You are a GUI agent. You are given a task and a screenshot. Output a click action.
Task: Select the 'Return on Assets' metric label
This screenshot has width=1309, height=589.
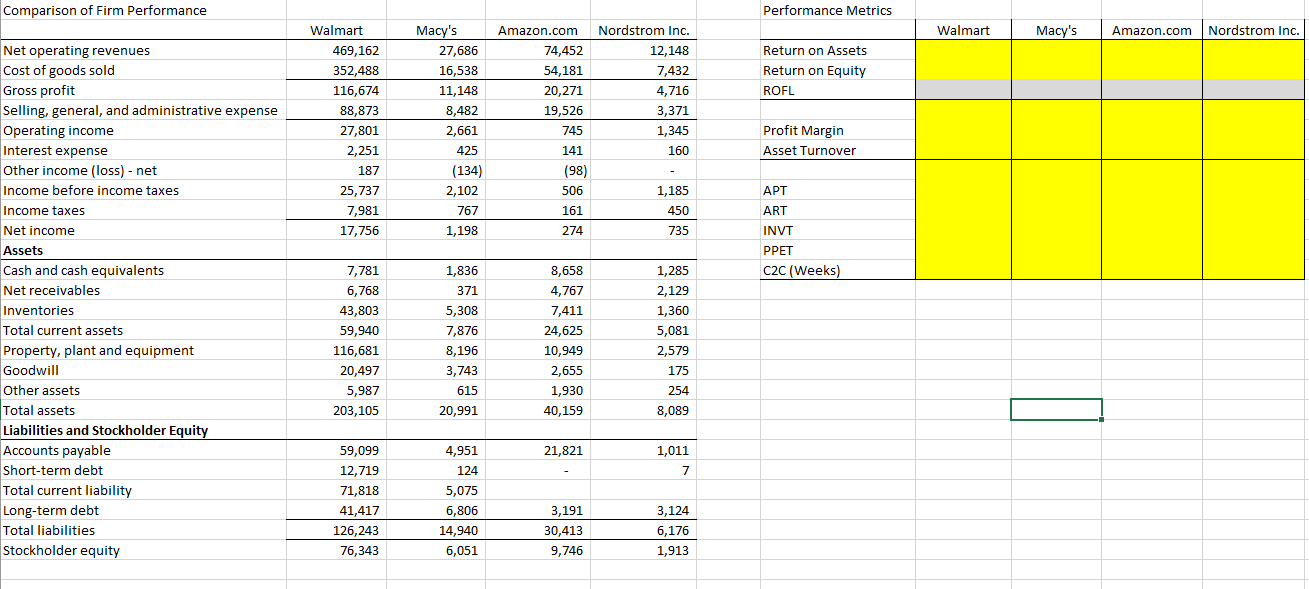point(815,50)
